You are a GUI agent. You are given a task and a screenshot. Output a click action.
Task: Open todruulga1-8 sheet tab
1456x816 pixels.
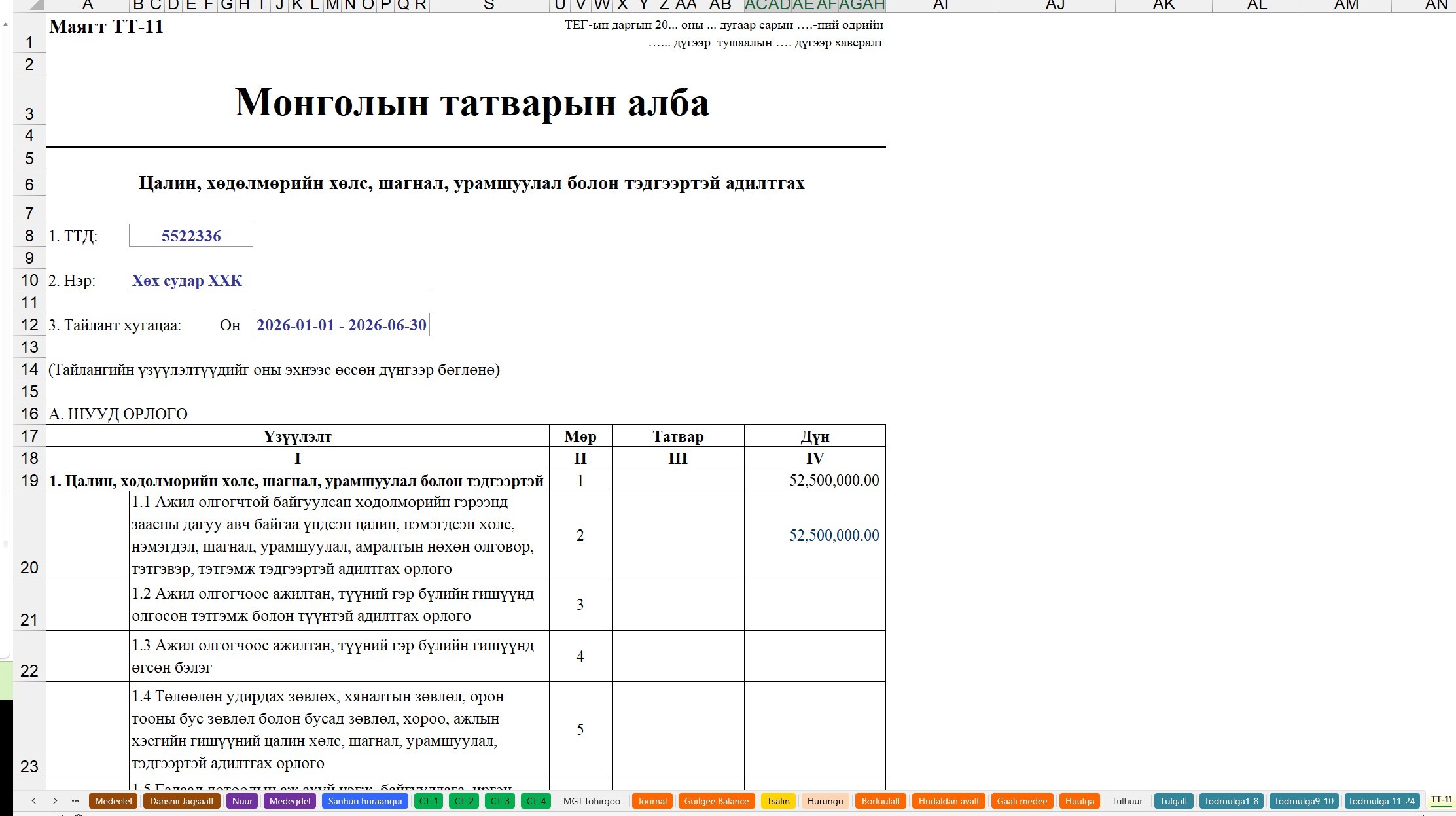click(1232, 801)
